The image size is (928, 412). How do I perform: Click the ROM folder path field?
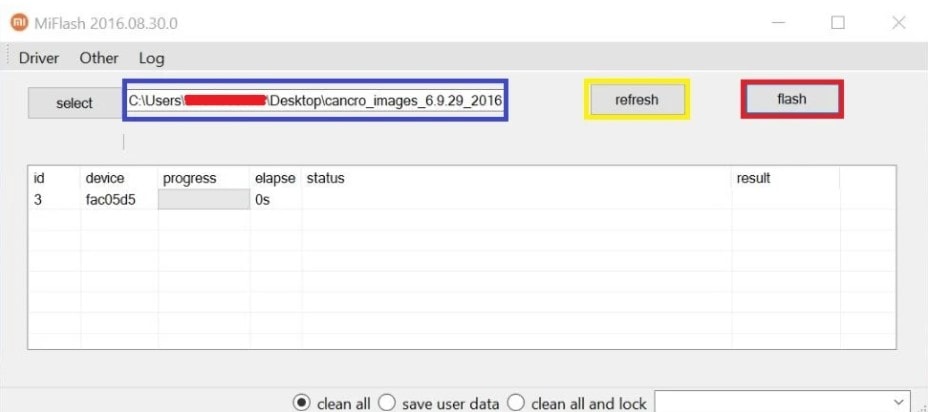pyautogui.click(x=315, y=100)
